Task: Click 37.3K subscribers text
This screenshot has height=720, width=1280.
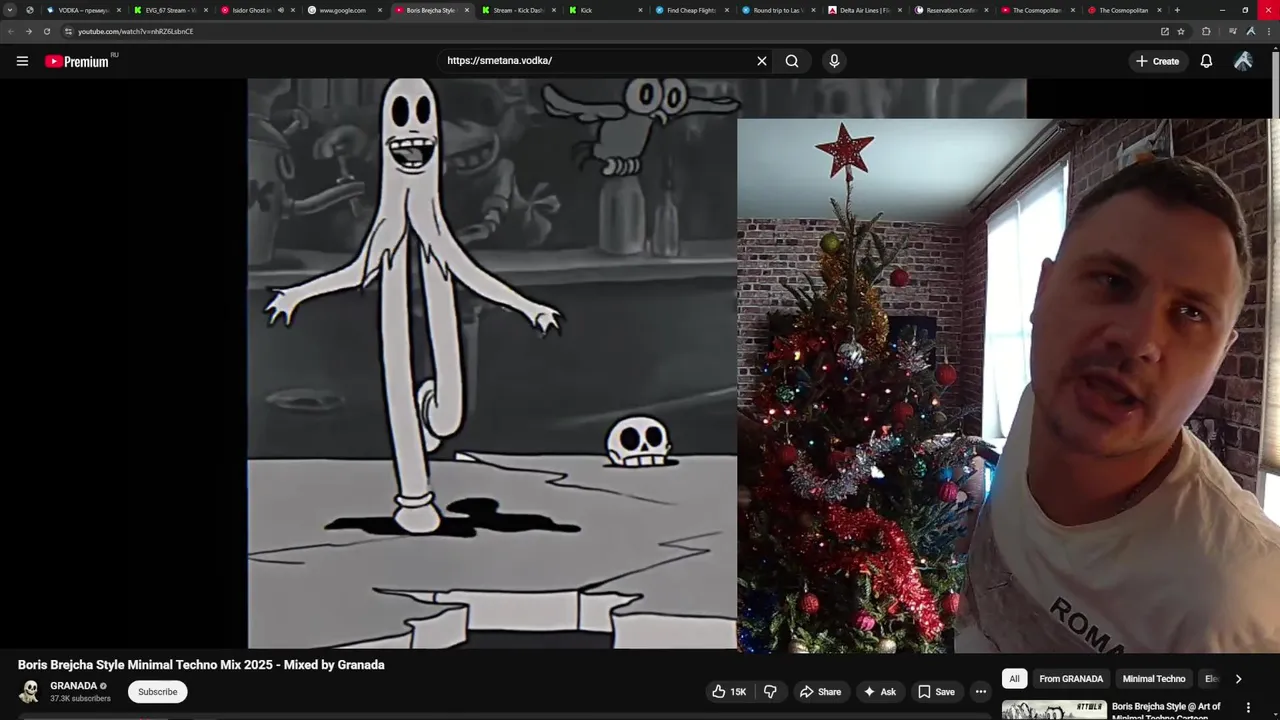Action: (80, 699)
